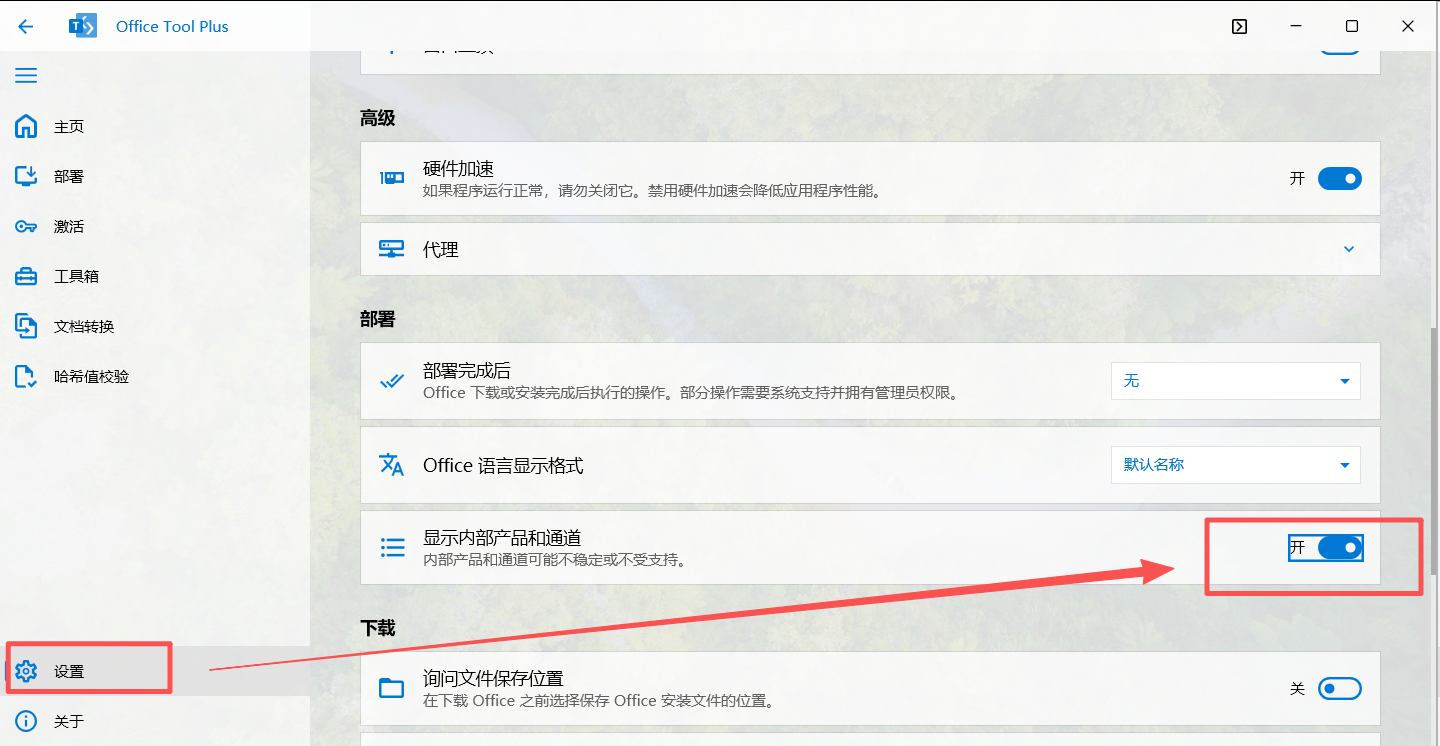Open the Office 语言显示格式 dropdown
This screenshot has height=746, width=1440.
(x=1235, y=464)
